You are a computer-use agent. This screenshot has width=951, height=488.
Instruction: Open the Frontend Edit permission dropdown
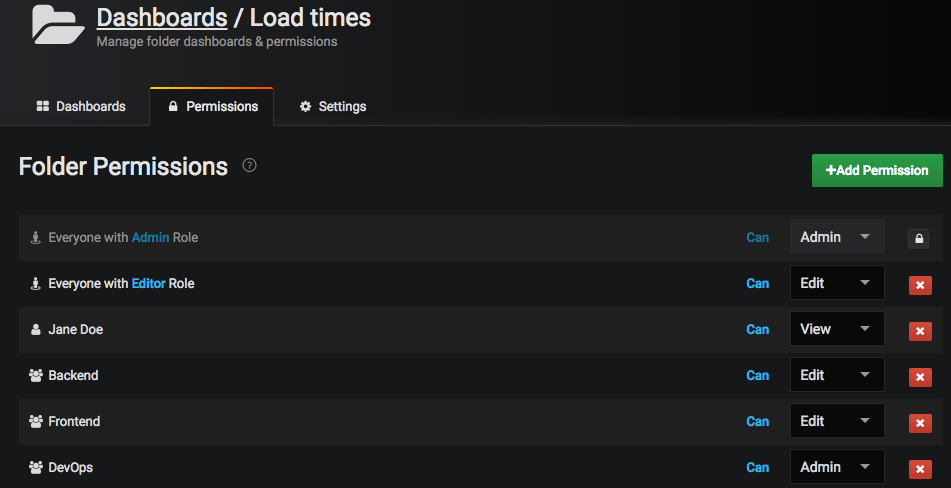pos(837,421)
